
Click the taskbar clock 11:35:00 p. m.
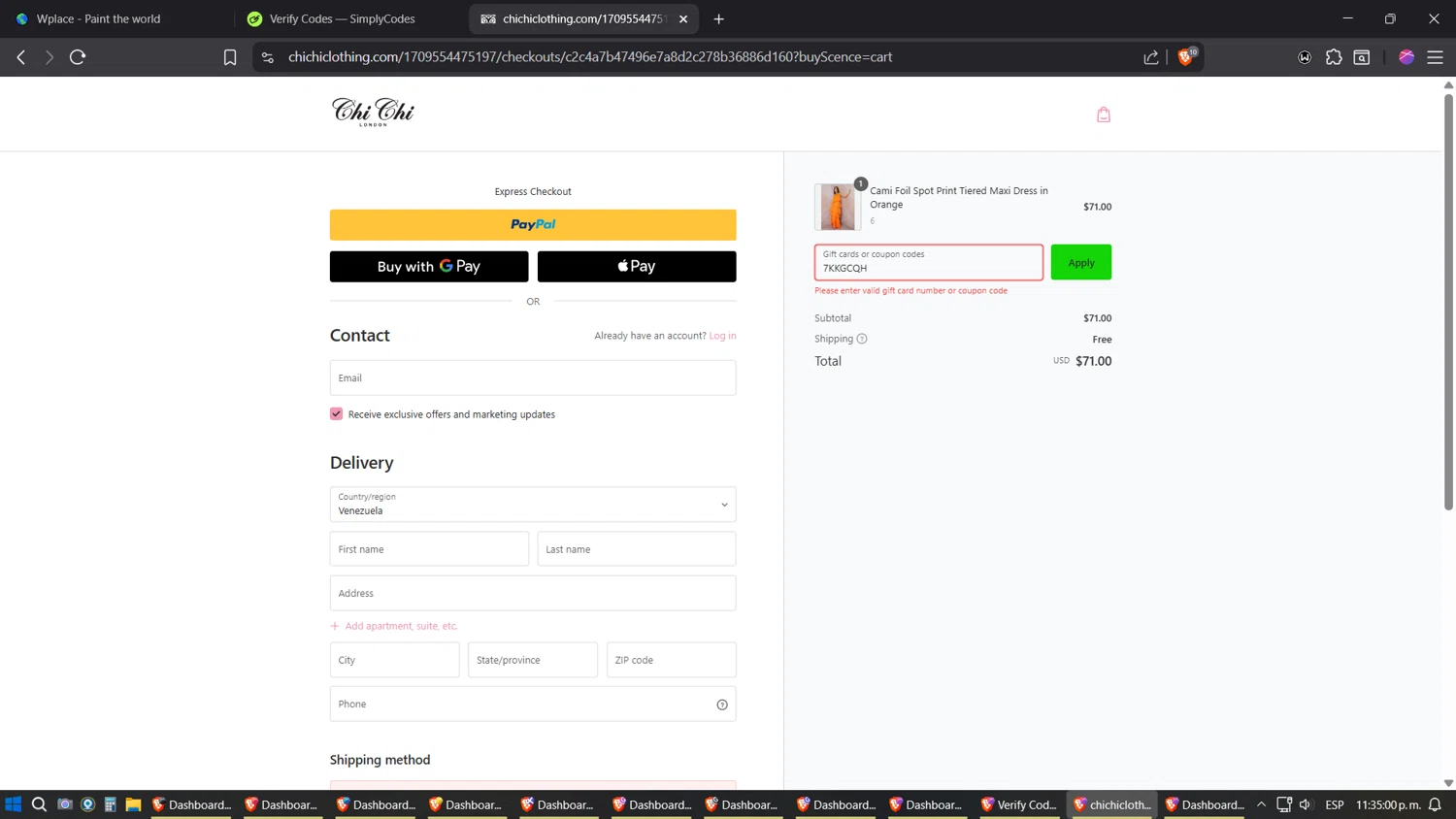pos(1389,804)
